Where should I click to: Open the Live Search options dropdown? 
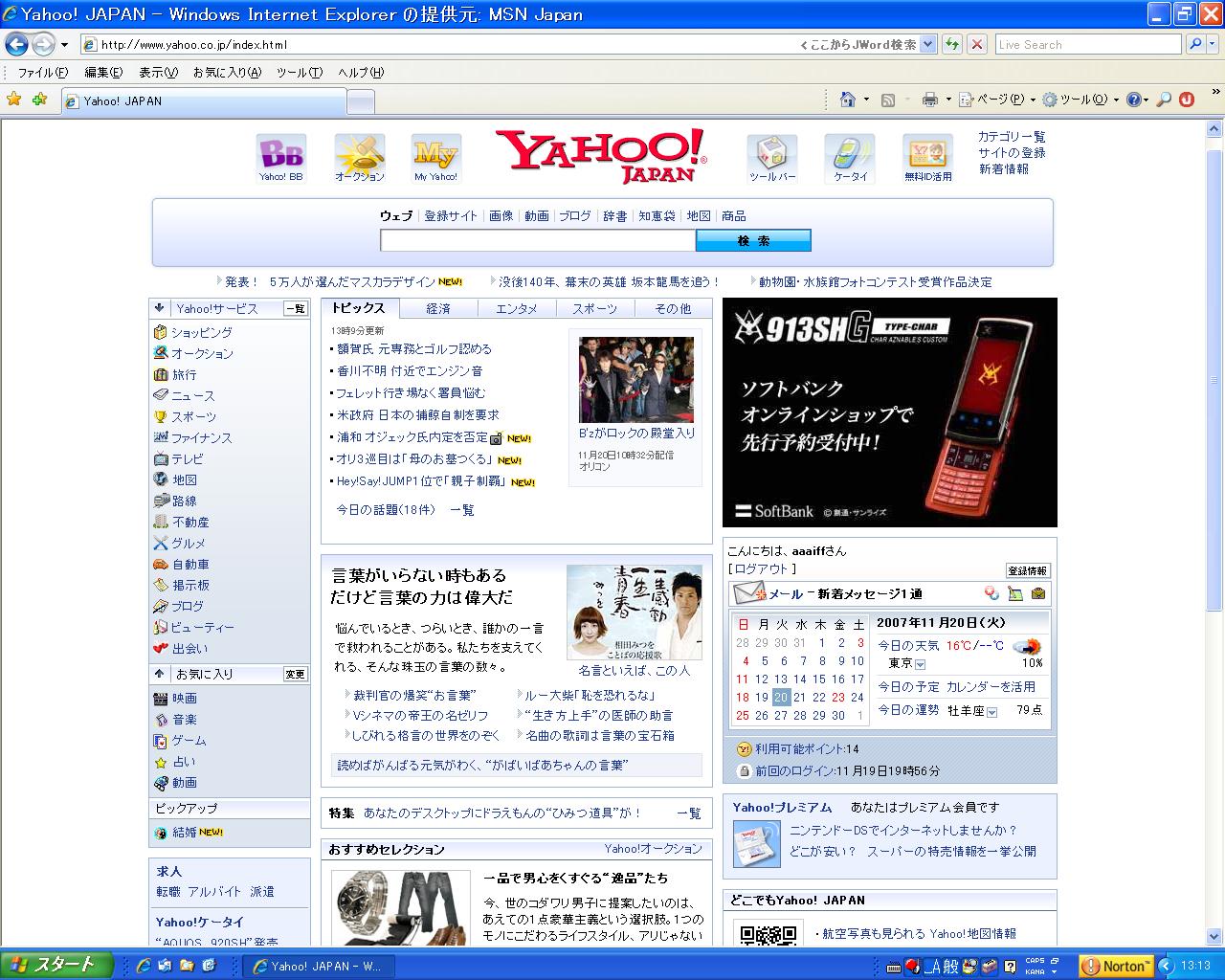point(1214,44)
